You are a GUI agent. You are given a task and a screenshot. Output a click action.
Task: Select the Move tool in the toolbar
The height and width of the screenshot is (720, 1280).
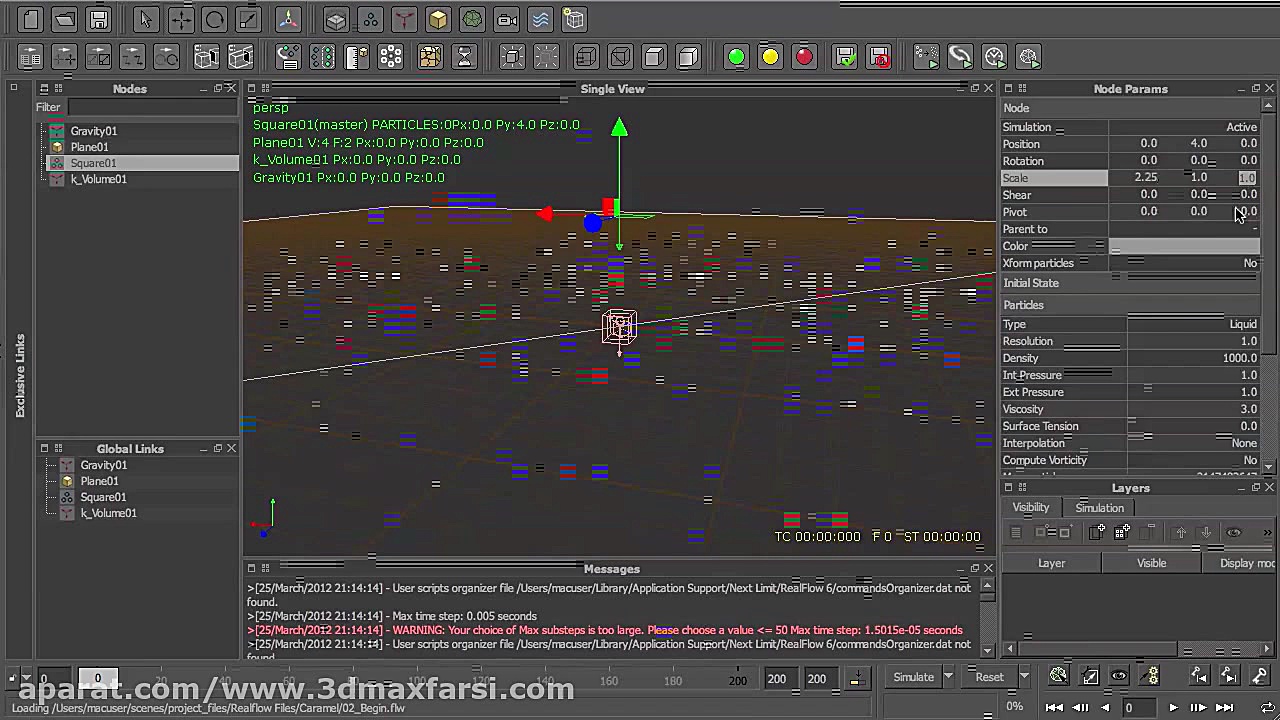tap(182, 20)
